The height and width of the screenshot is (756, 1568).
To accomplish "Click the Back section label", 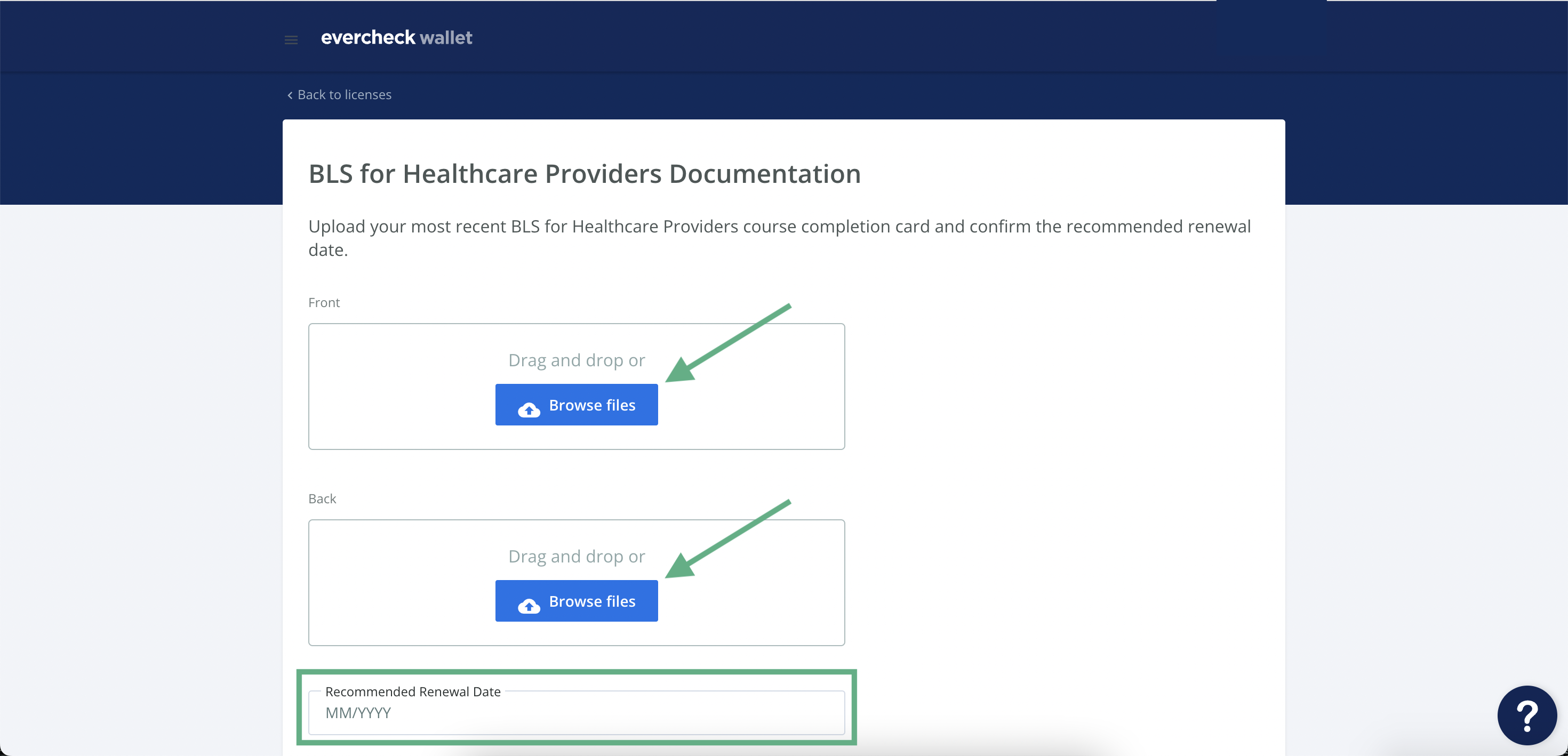I will coord(322,498).
